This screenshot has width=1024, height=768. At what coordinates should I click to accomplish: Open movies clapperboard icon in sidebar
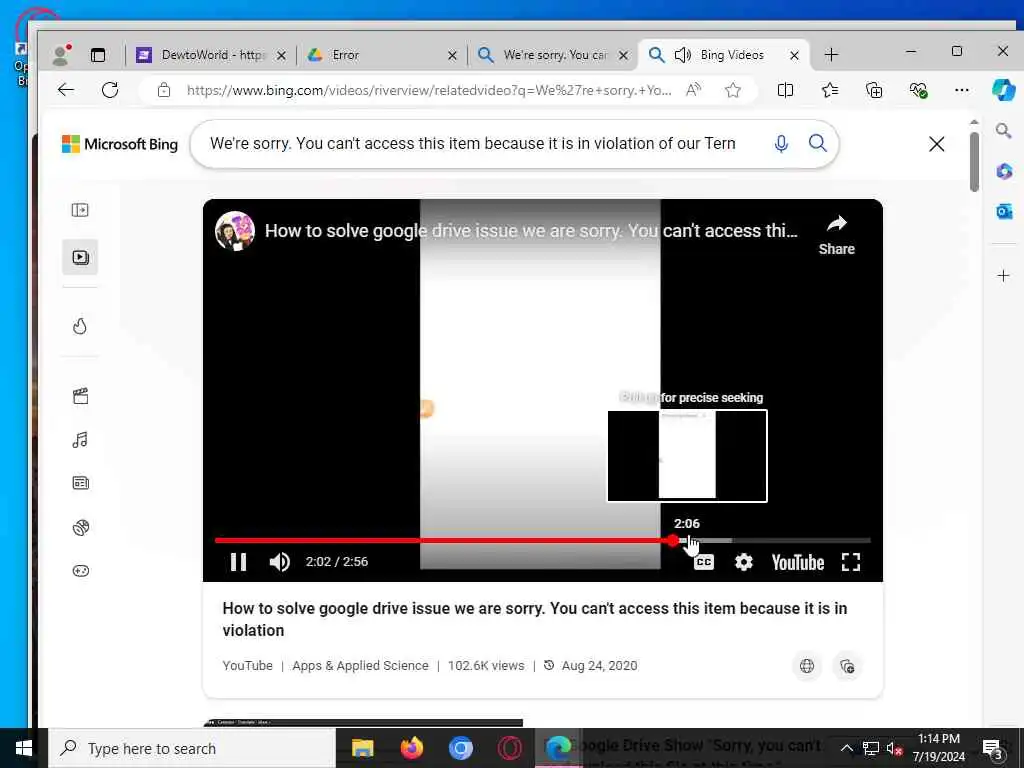pos(80,396)
